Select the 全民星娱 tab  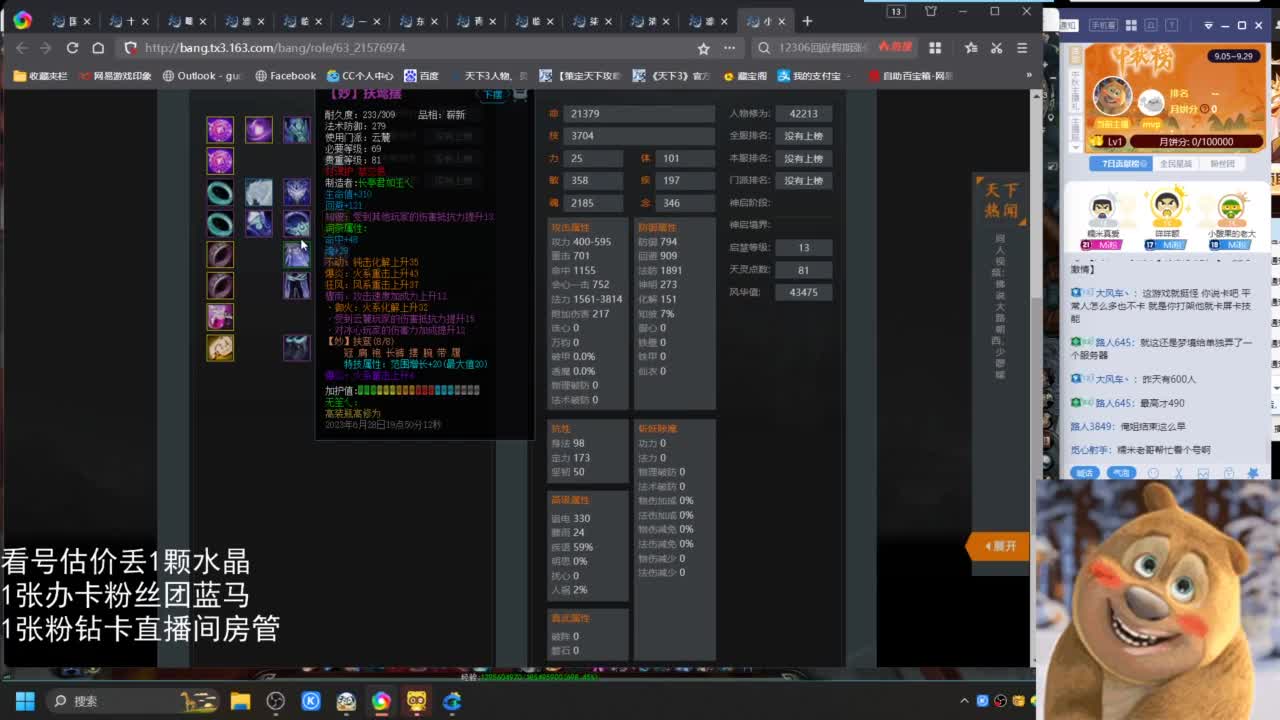(1175, 164)
